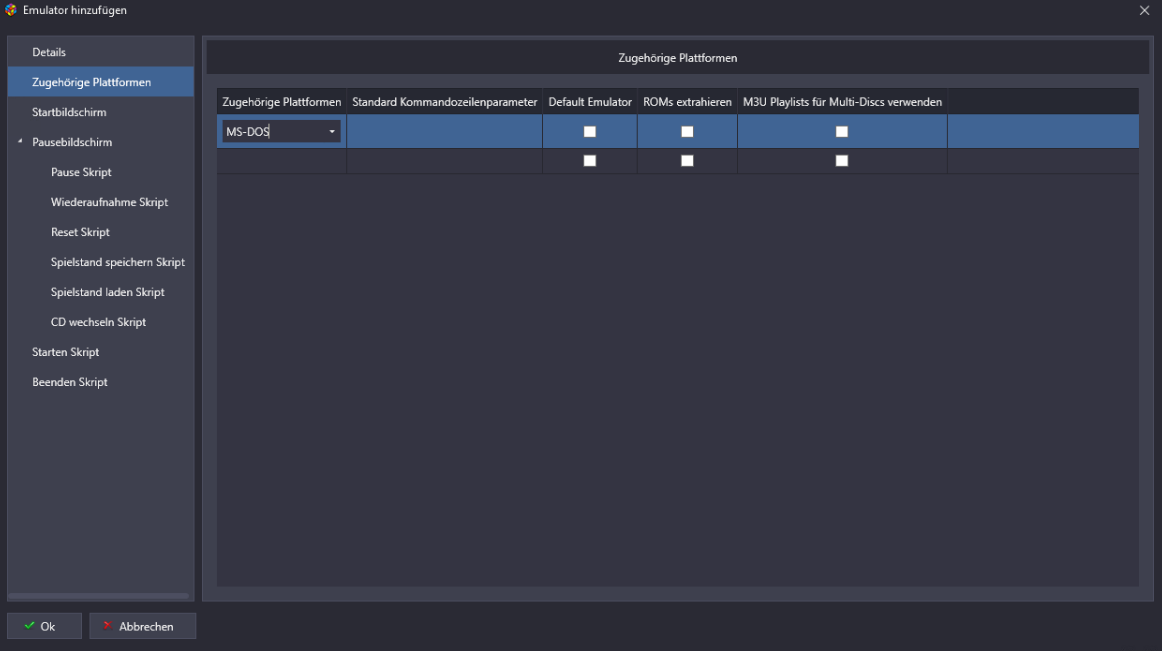This screenshot has width=1162, height=651.
Task: Close the Emulator hinzufügen dialog
Action: [x=1144, y=10]
